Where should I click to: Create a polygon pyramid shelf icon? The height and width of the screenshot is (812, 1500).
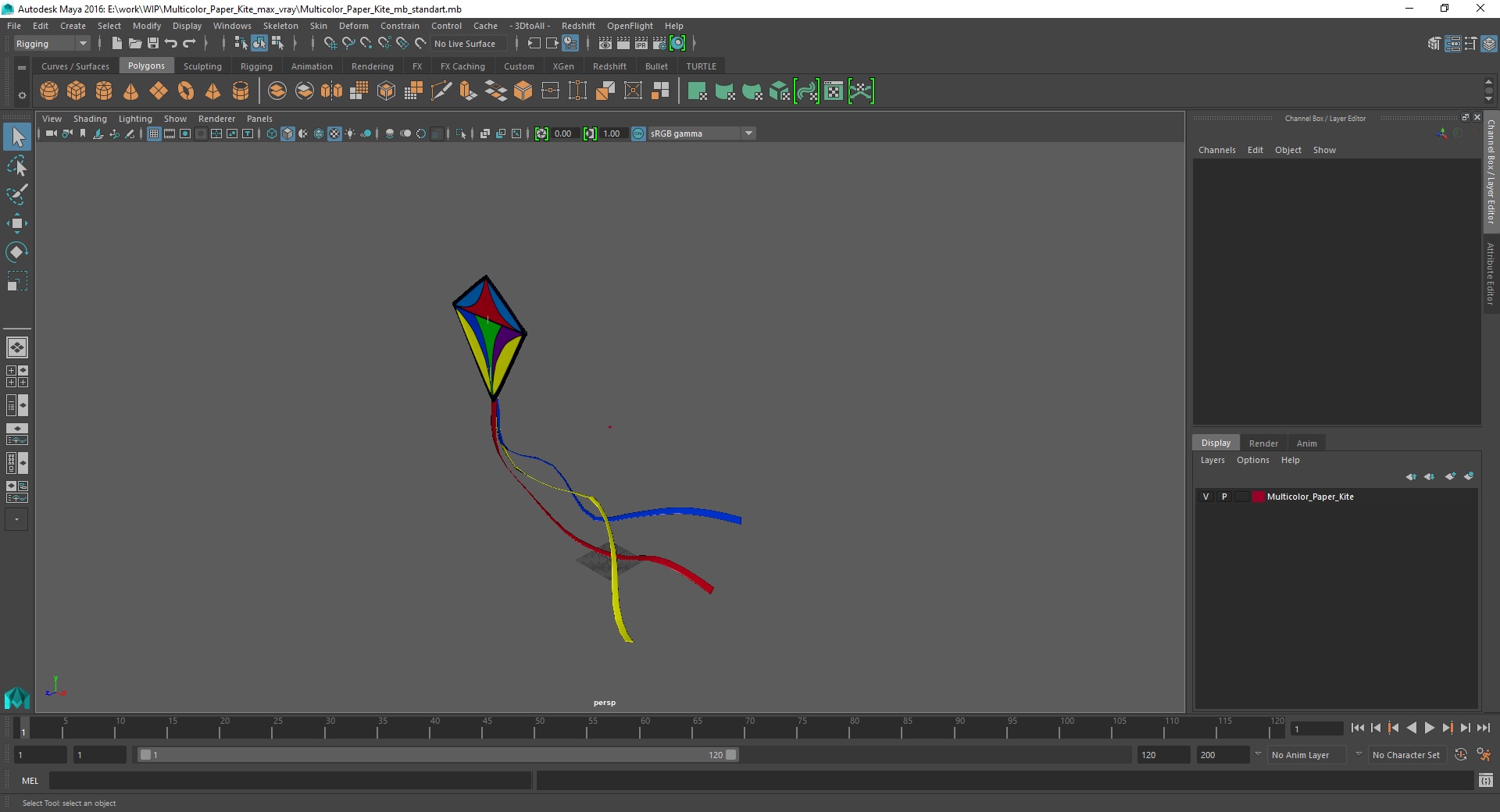tap(213, 91)
